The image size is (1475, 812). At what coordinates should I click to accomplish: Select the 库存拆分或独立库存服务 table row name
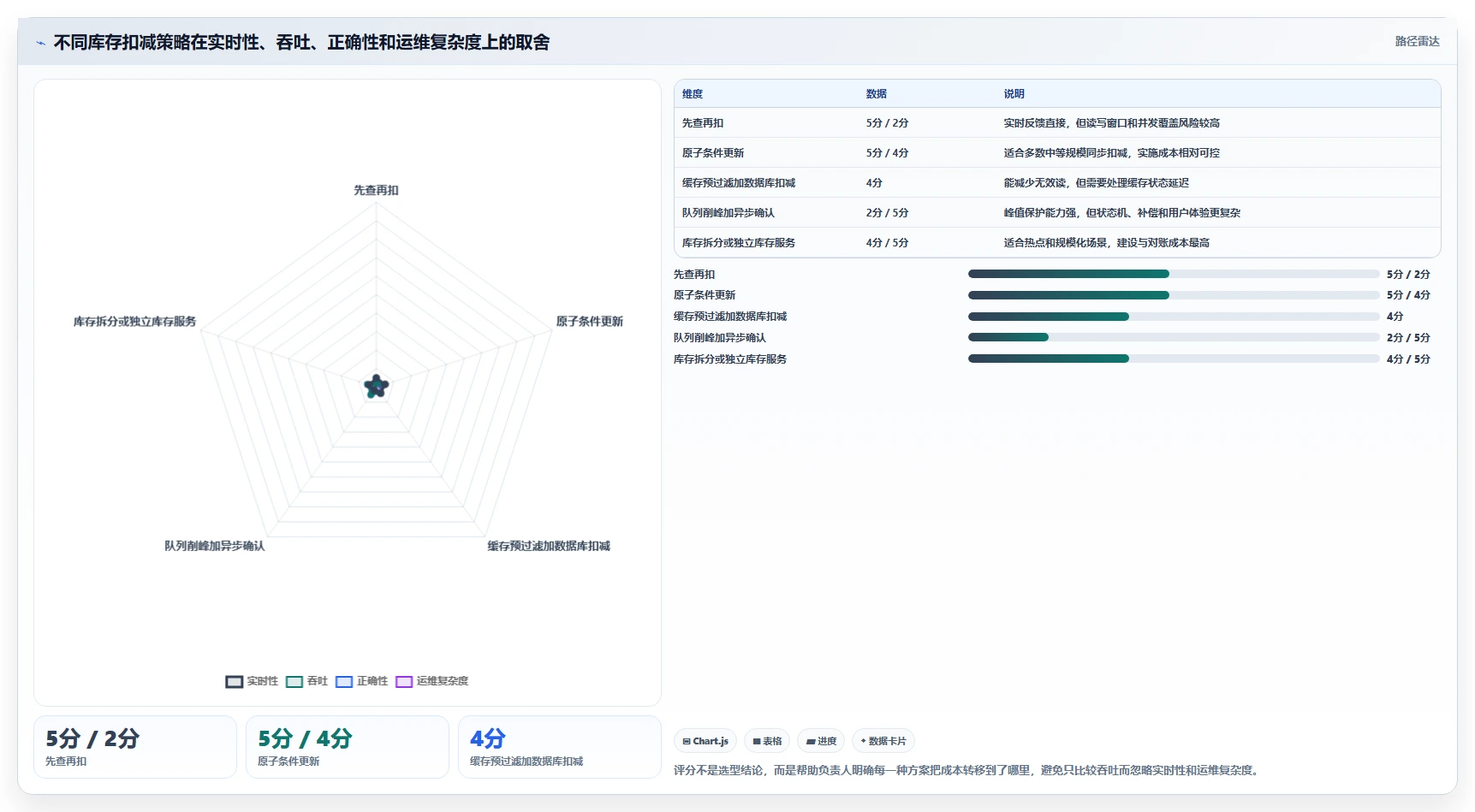coord(739,243)
